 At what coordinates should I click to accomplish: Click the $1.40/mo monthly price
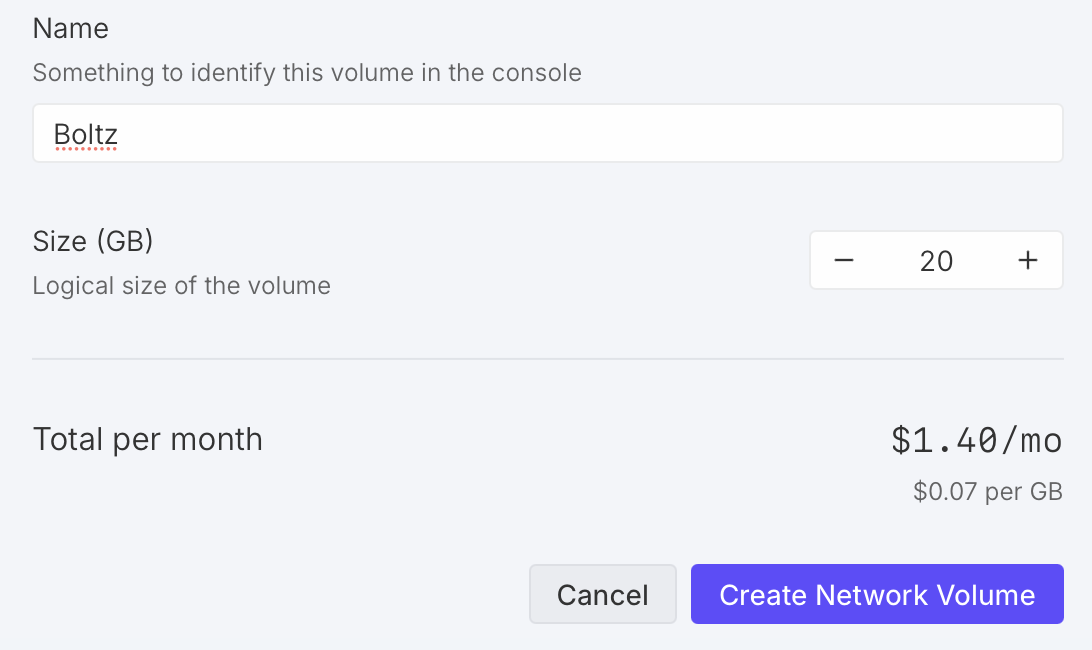975,440
